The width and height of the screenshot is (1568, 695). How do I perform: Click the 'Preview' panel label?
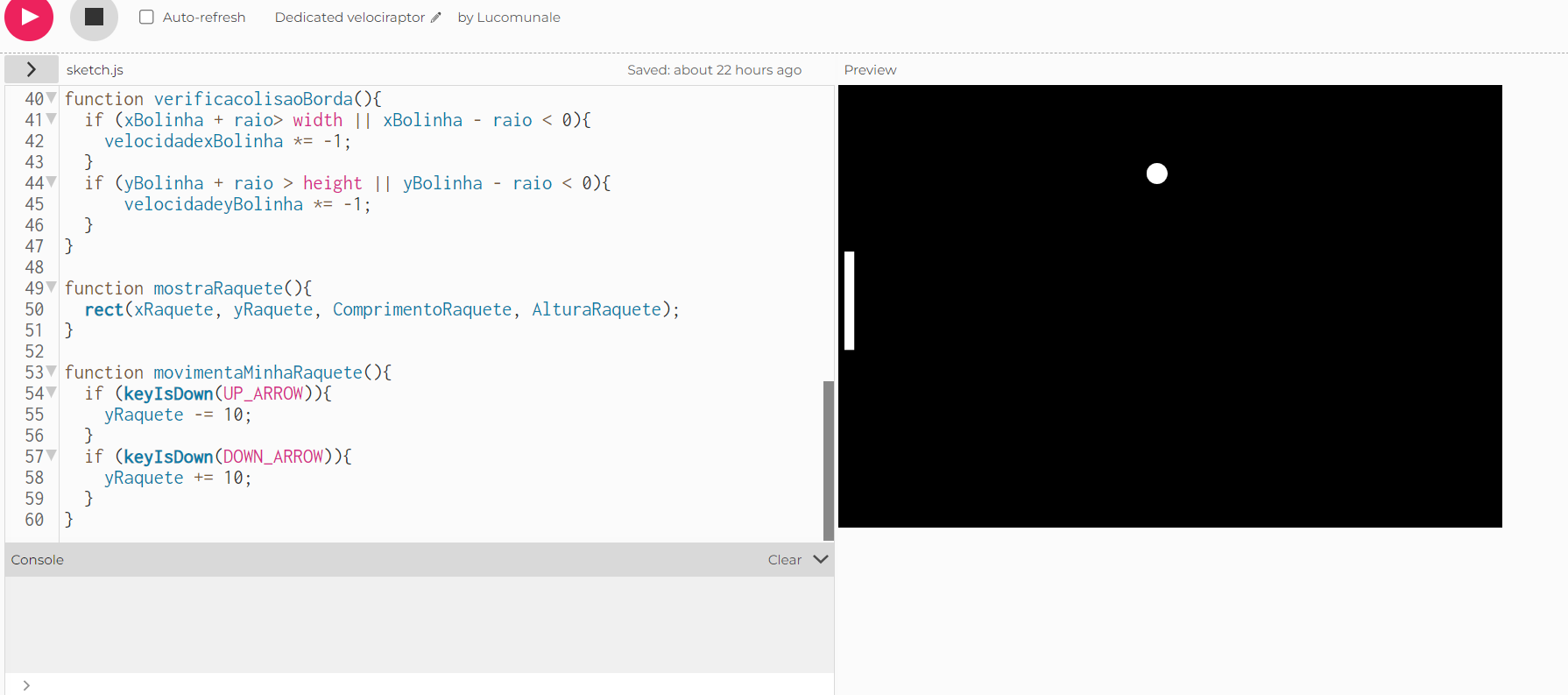coord(870,70)
